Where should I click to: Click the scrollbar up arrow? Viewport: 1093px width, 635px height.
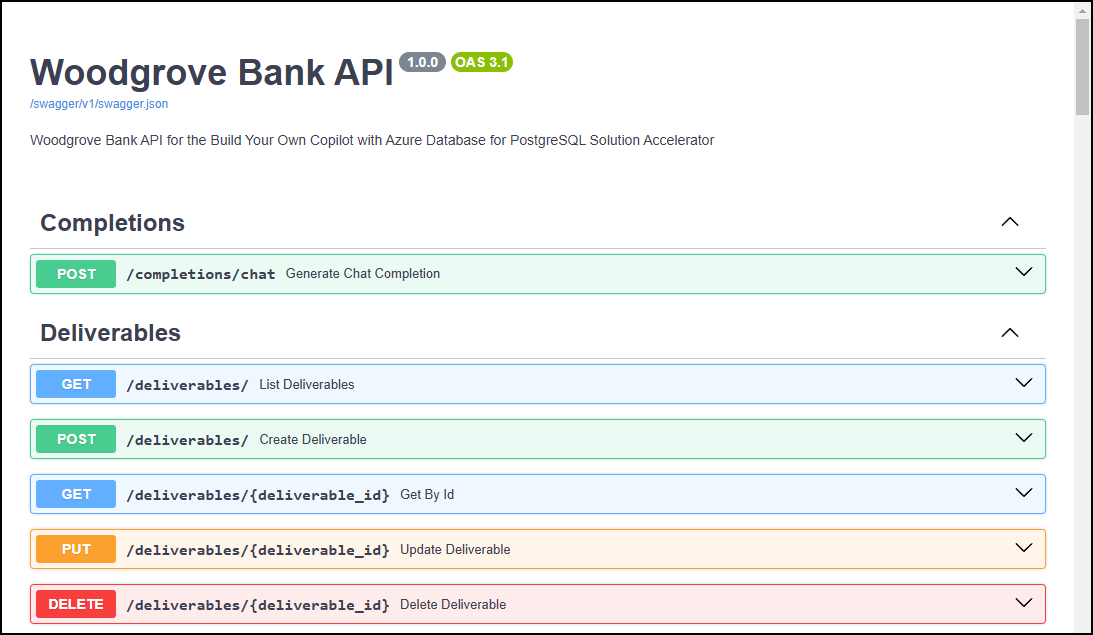click(1082, 10)
